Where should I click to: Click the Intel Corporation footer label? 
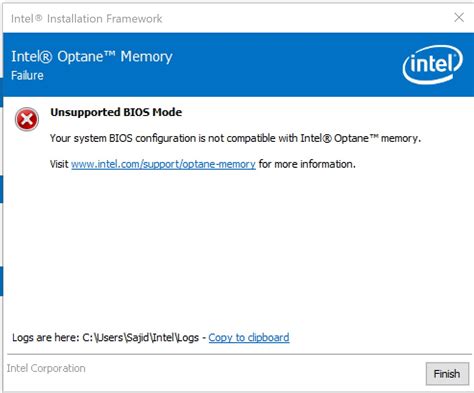(x=46, y=368)
